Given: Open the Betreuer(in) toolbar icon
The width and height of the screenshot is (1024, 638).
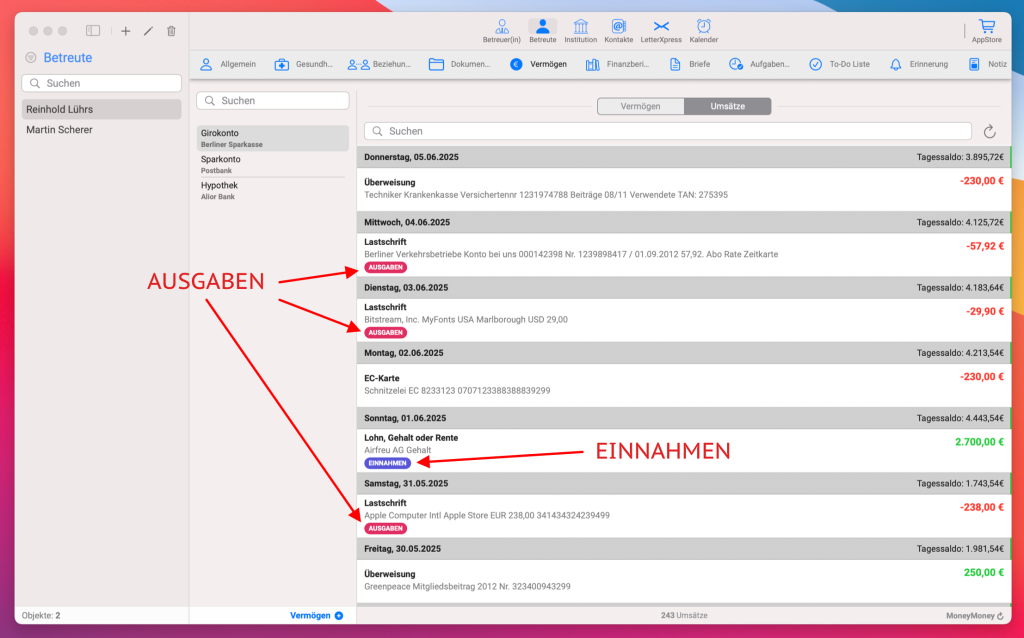Looking at the screenshot, I should (x=502, y=31).
